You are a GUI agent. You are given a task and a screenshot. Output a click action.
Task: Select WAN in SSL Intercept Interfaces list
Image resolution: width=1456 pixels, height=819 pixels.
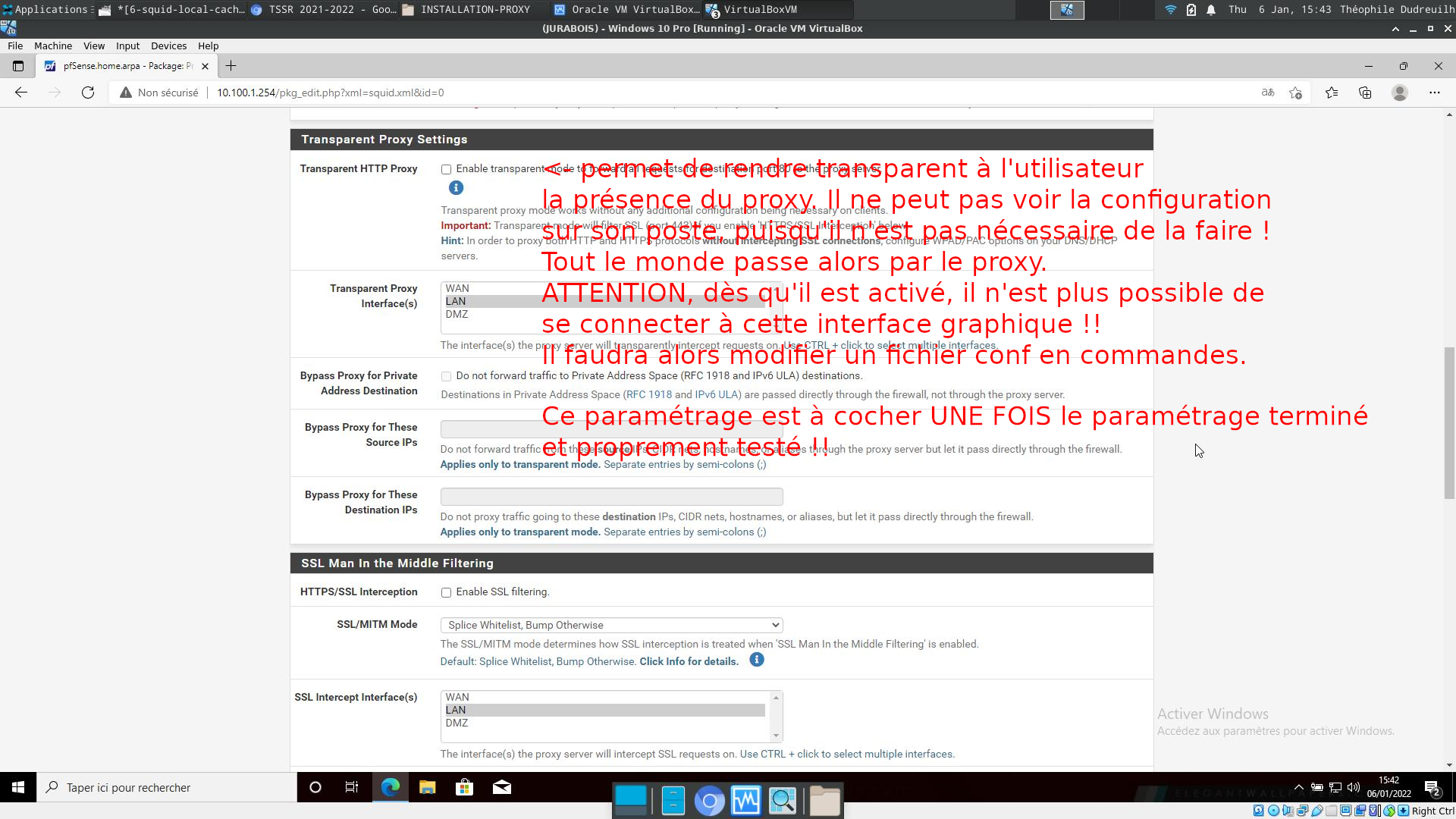click(457, 697)
